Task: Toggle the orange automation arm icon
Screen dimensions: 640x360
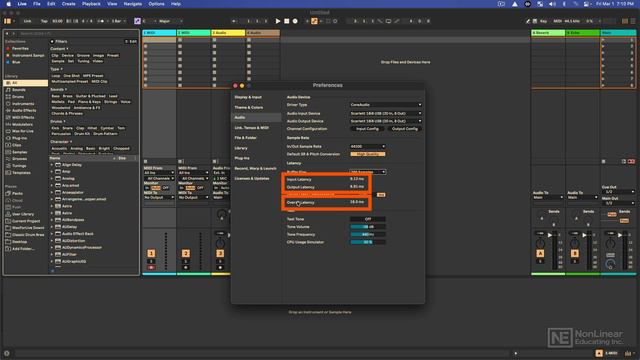Action: pos(314,21)
